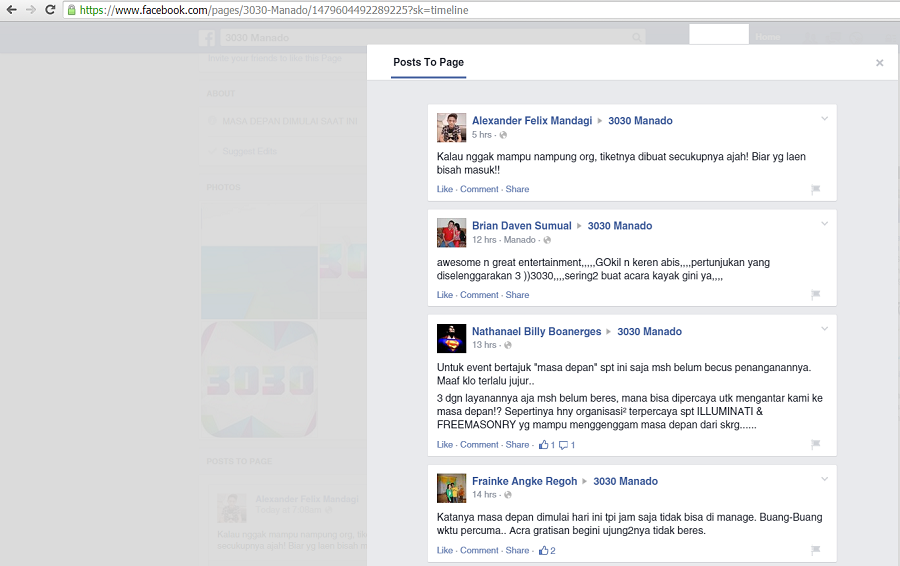Click the browser back arrow
Viewport: 900px width, 566px height.
[x=11, y=10]
